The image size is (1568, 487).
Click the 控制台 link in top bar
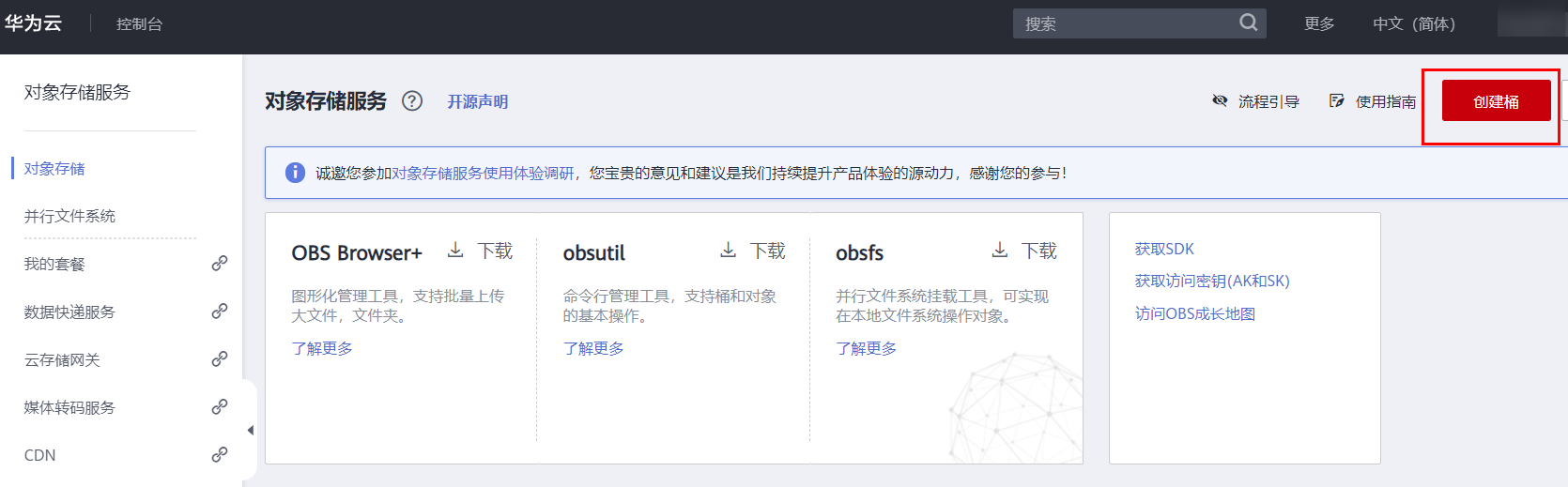pyautogui.click(x=139, y=23)
